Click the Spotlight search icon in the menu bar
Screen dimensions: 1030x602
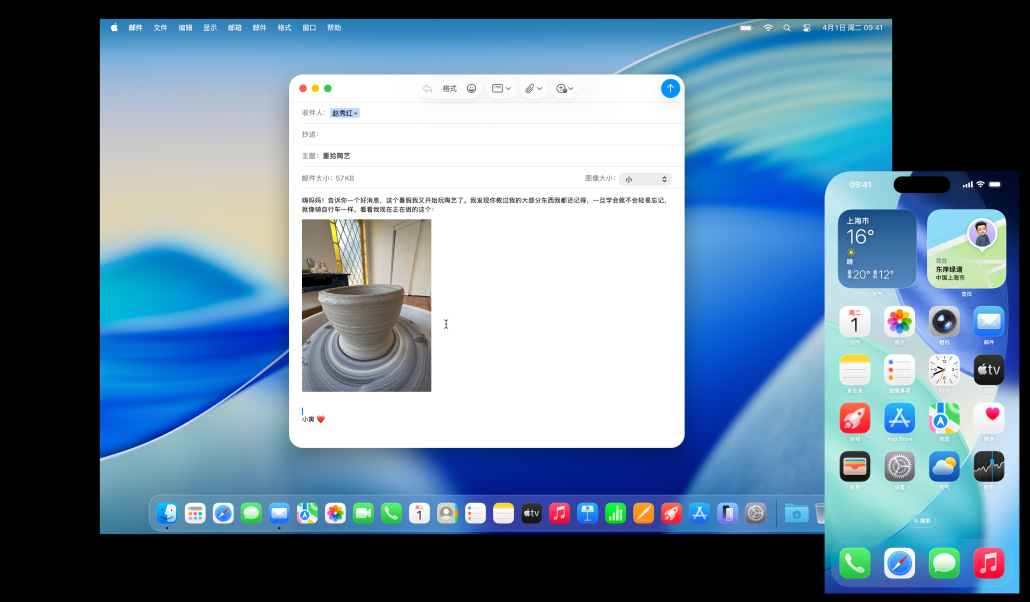(787, 28)
